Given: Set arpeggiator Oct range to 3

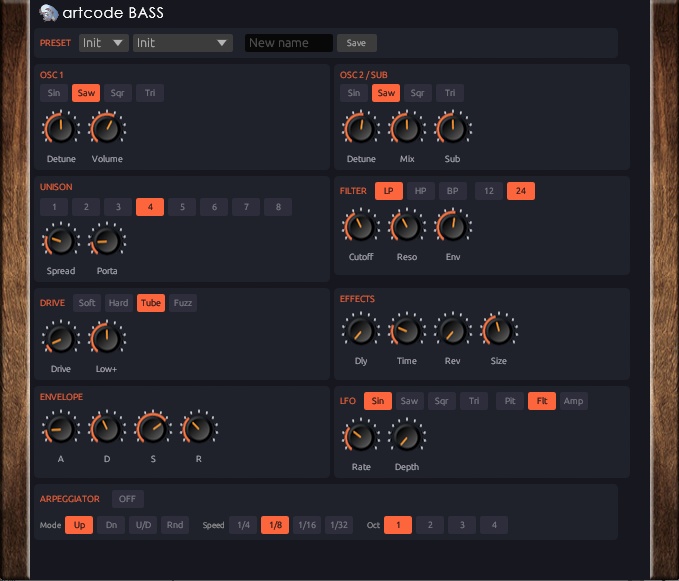Looking at the screenshot, I should coord(462,525).
